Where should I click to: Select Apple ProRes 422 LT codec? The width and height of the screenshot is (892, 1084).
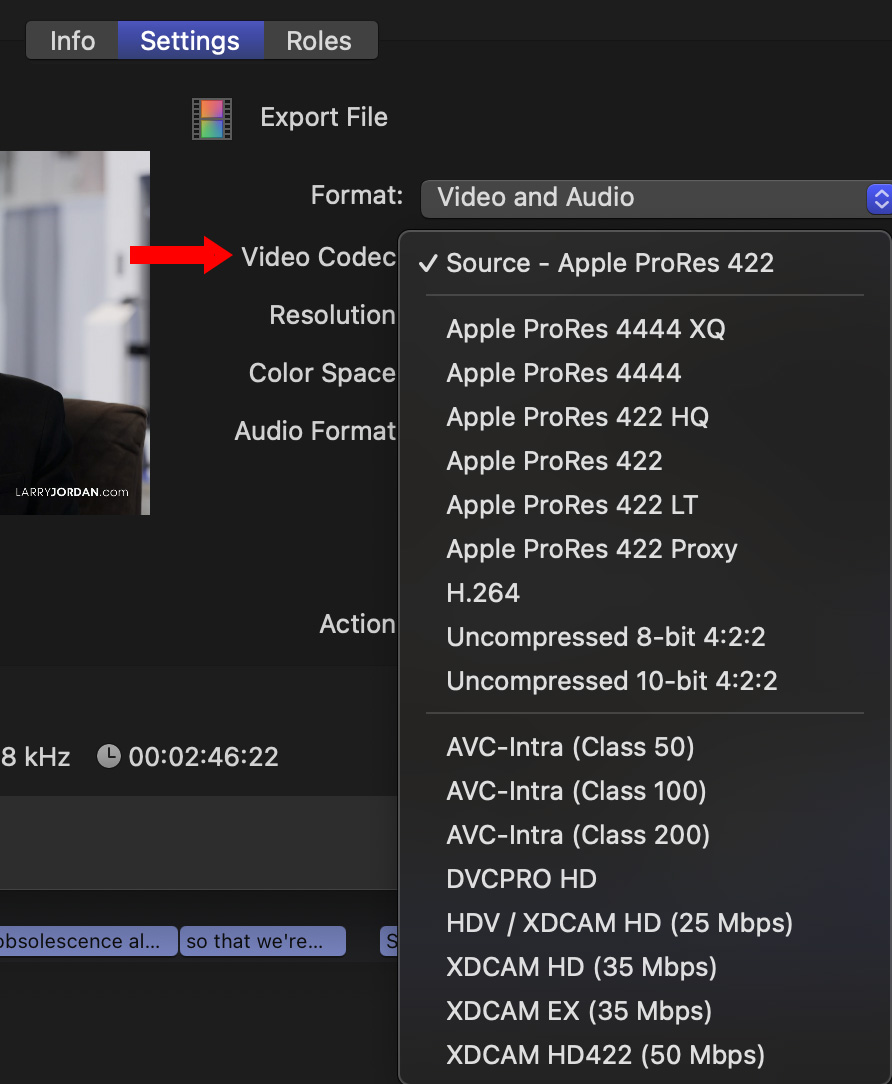[572, 505]
